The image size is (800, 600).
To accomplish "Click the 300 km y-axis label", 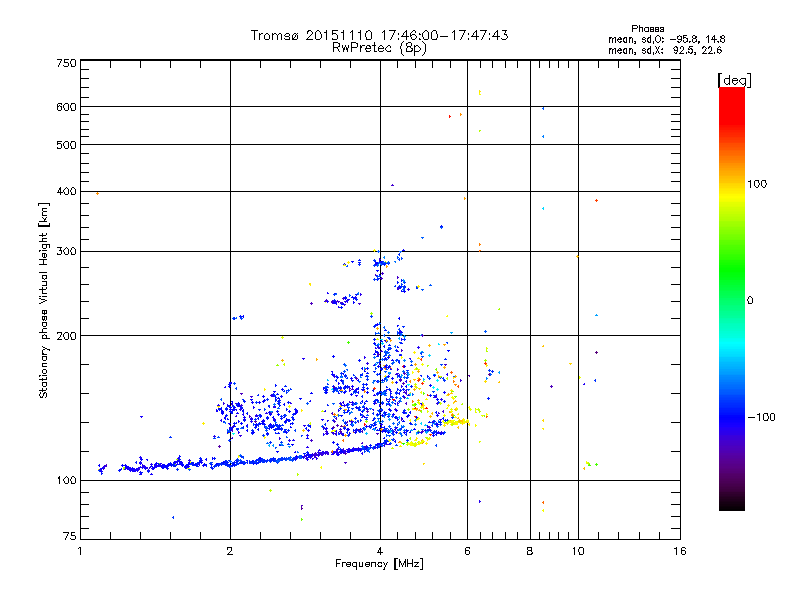I will point(66,251).
